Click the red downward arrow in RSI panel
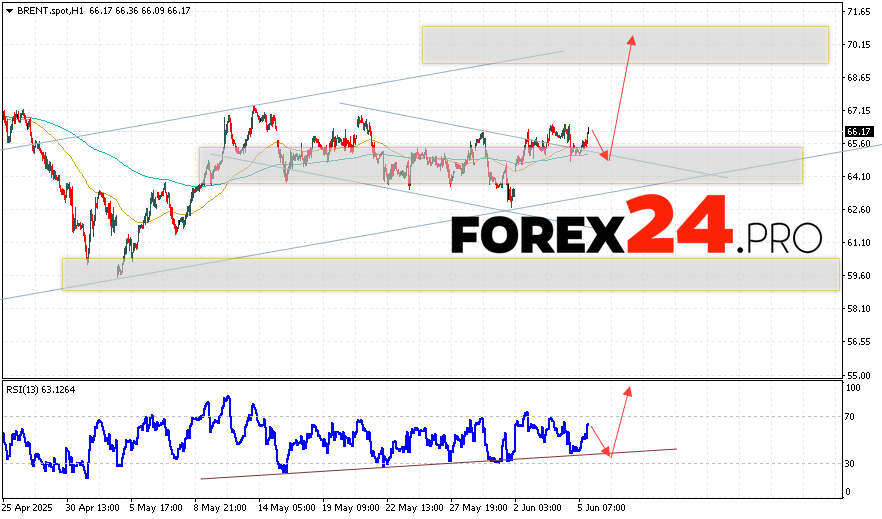Viewport: 882px width, 519px height. [x=606, y=451]
